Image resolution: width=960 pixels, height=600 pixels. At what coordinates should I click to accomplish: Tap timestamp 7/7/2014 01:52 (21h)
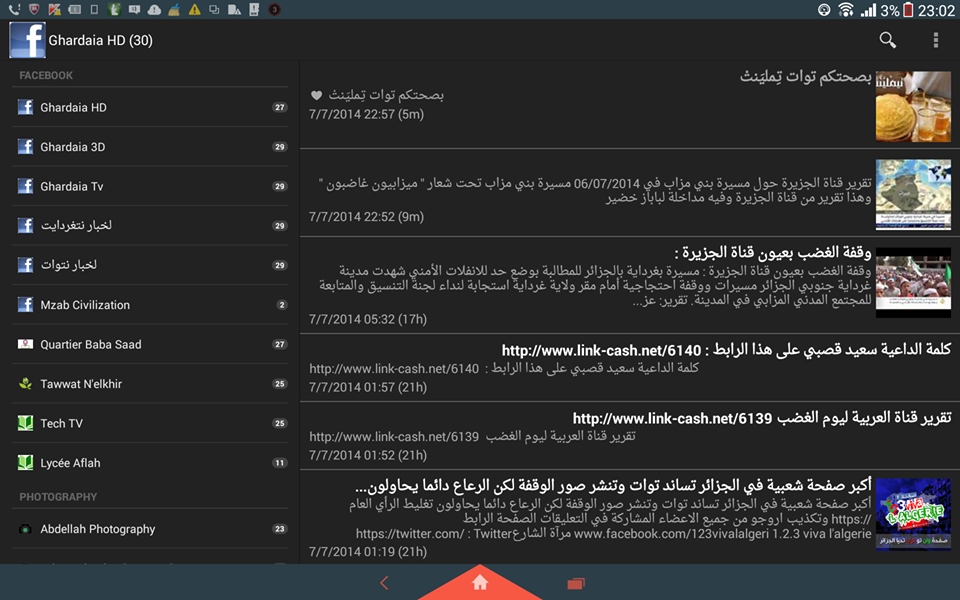pyautogui.click(x=367, y=456)
